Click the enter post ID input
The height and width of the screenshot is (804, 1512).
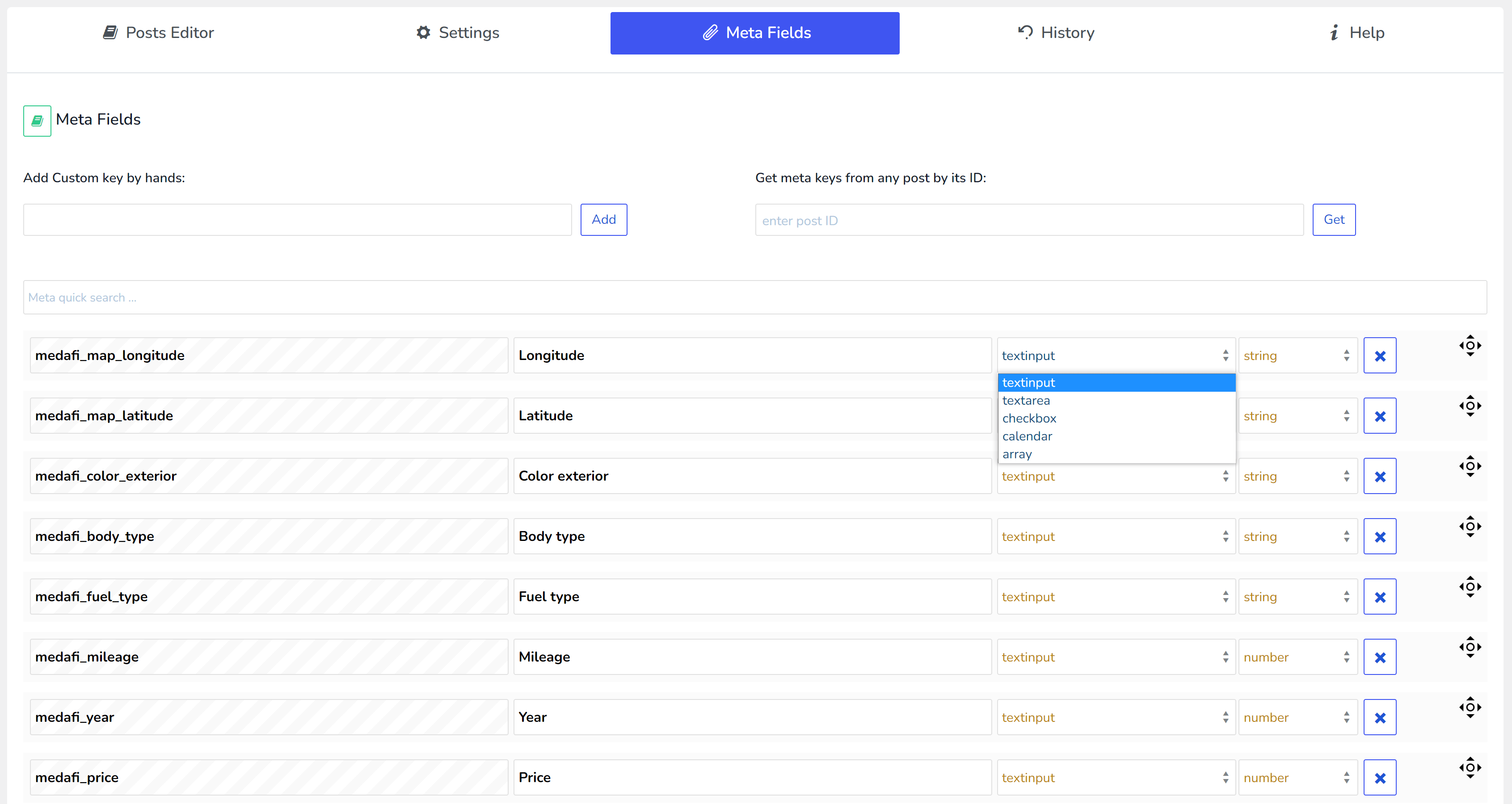[1028, 221]
